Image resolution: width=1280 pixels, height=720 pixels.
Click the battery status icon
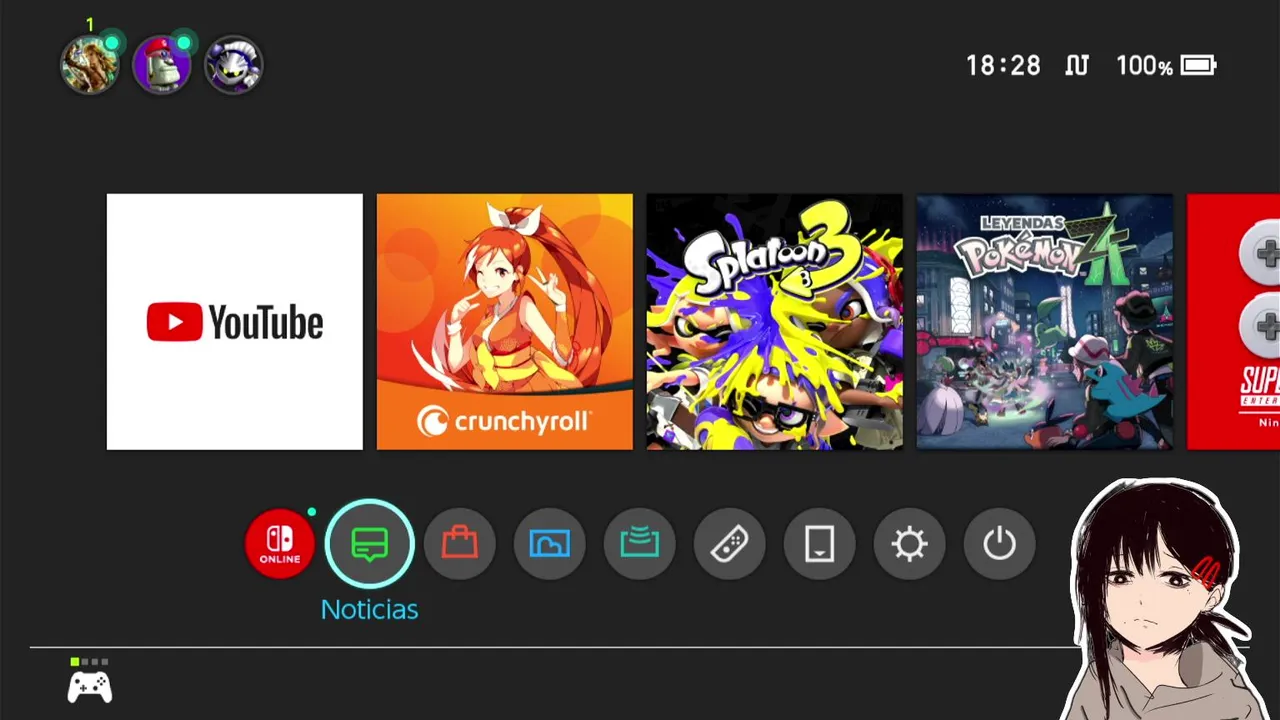tap(1199, 66)
